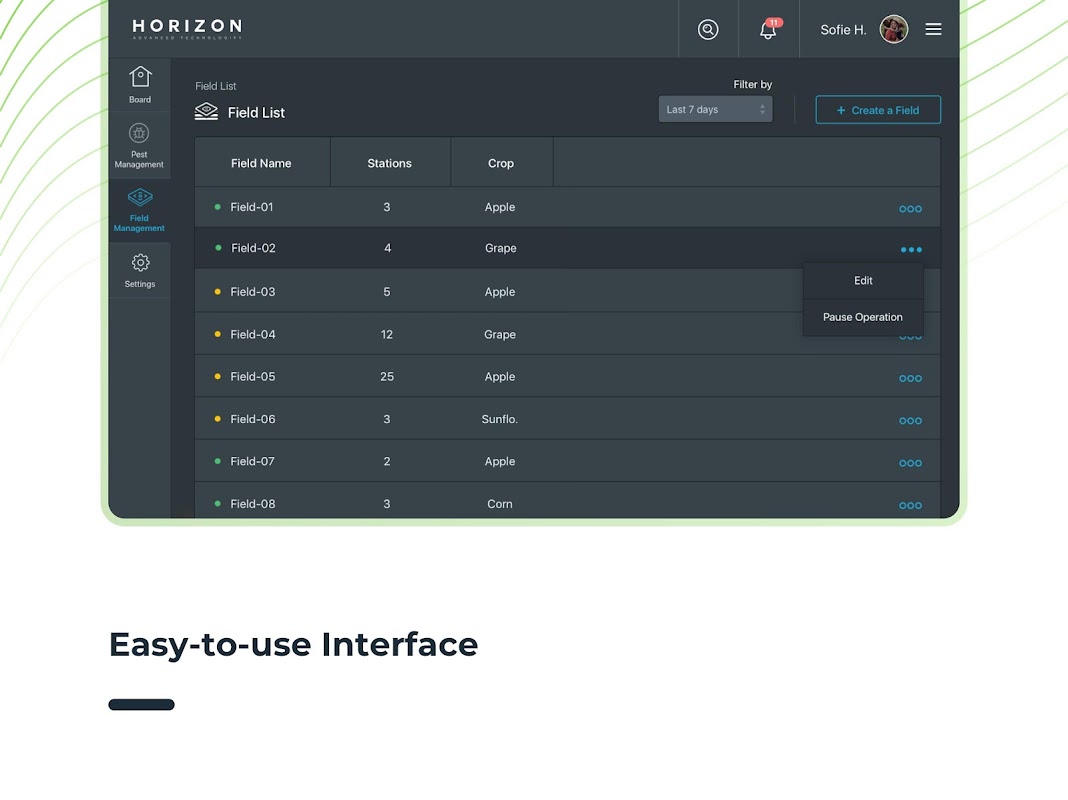Choose Edit from the context menu

coord(863,281)
